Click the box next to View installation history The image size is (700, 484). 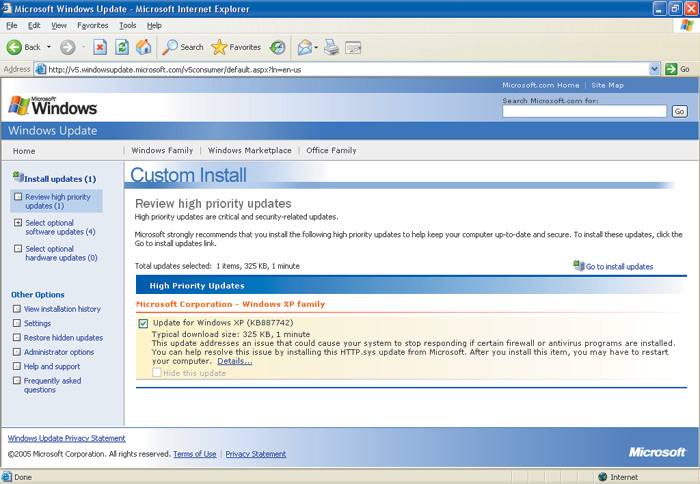coord(17,309)
